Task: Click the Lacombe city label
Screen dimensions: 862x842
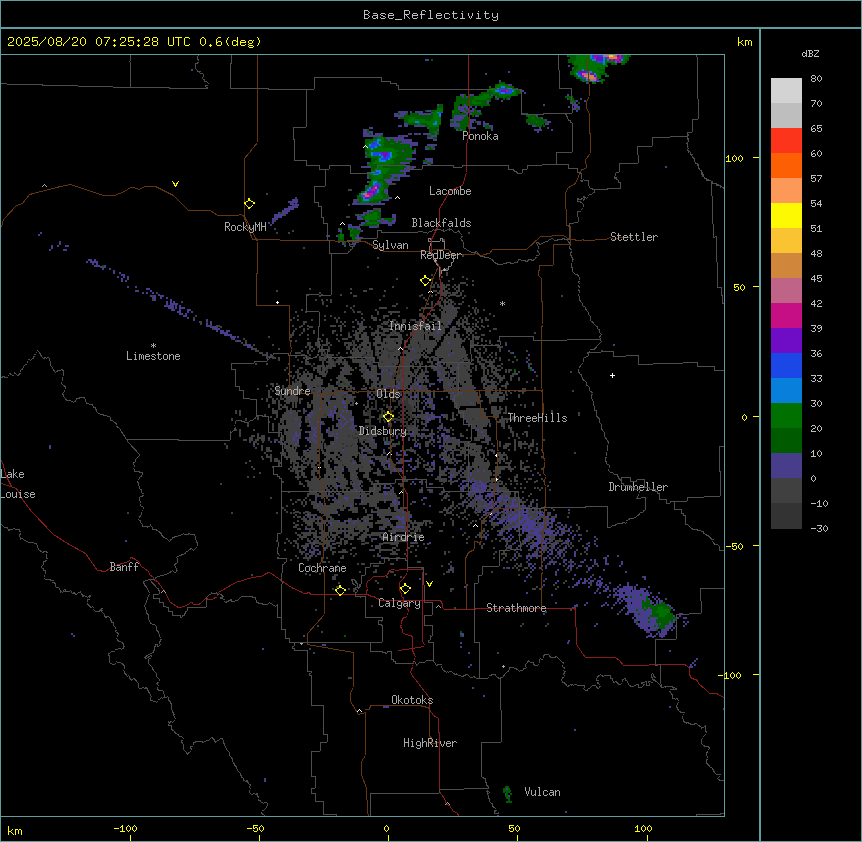Action: click(x=450, y=191)
